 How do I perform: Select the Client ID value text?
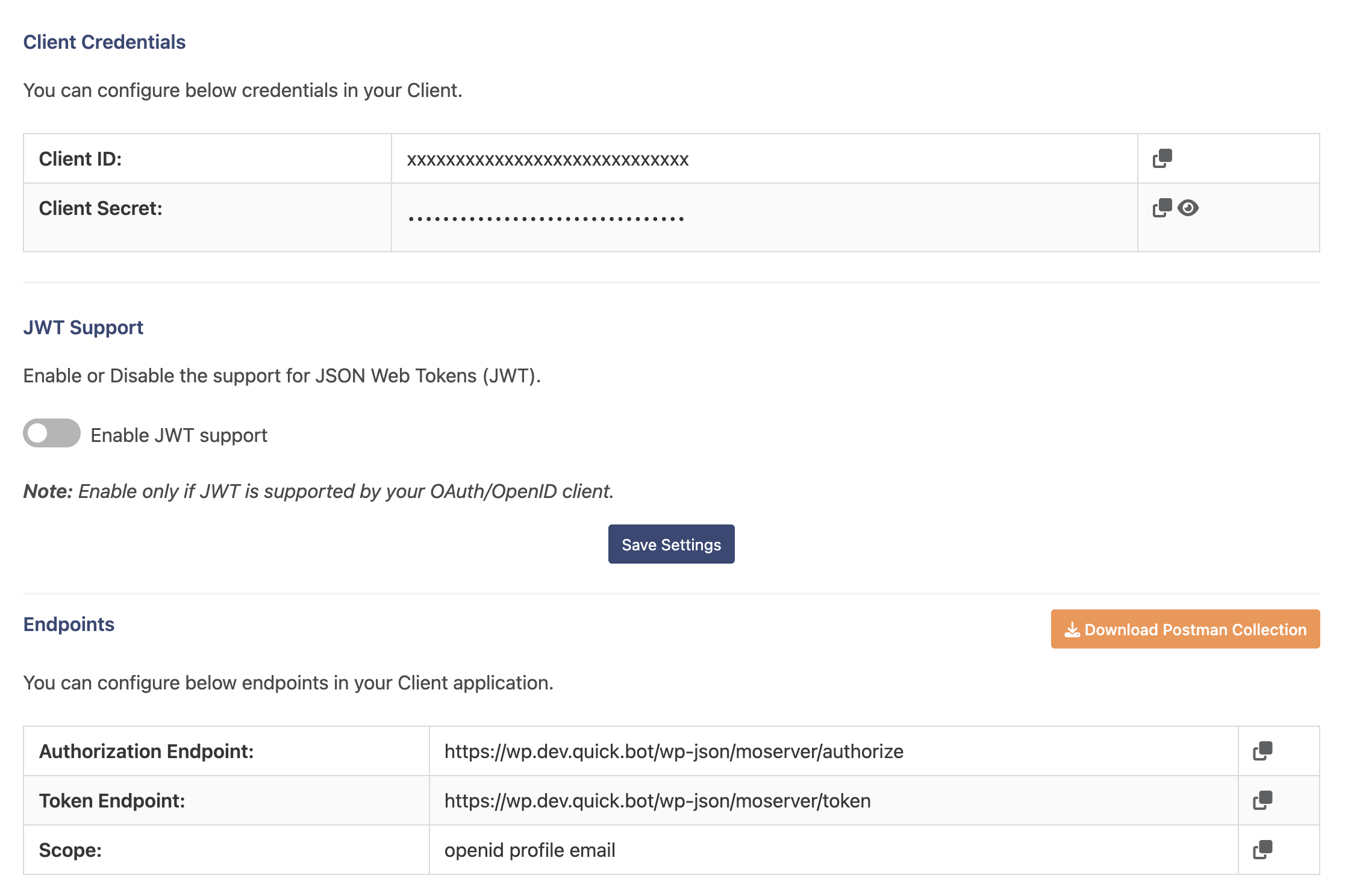point(548,159)
